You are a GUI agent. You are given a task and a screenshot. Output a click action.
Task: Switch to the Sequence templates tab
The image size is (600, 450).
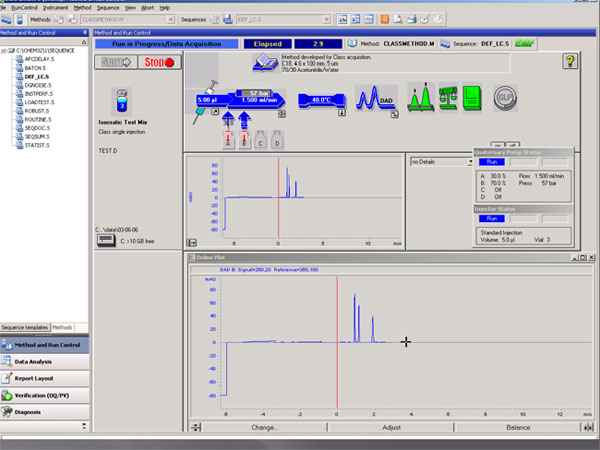click(x=25, y=327)
